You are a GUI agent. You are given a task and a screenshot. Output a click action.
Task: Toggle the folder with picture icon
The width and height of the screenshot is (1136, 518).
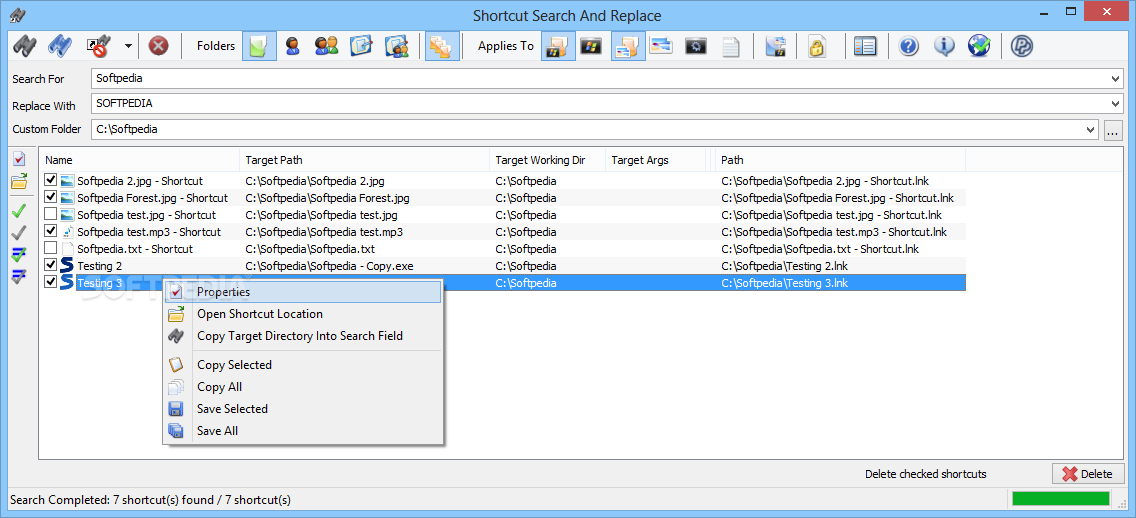tap(628, 46)
